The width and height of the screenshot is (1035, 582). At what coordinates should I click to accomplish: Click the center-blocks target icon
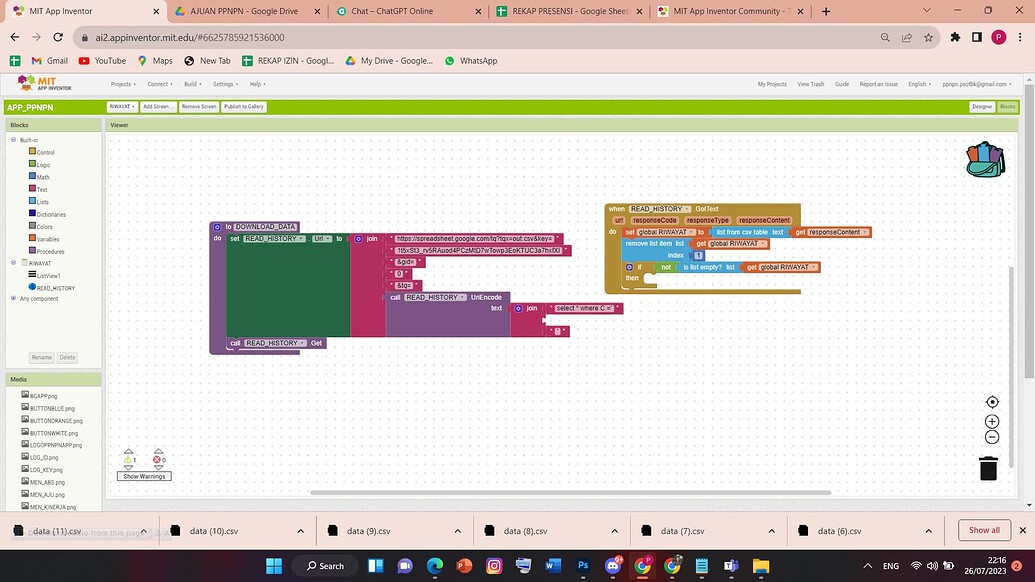pyautogui.click(x=991, y=401)
